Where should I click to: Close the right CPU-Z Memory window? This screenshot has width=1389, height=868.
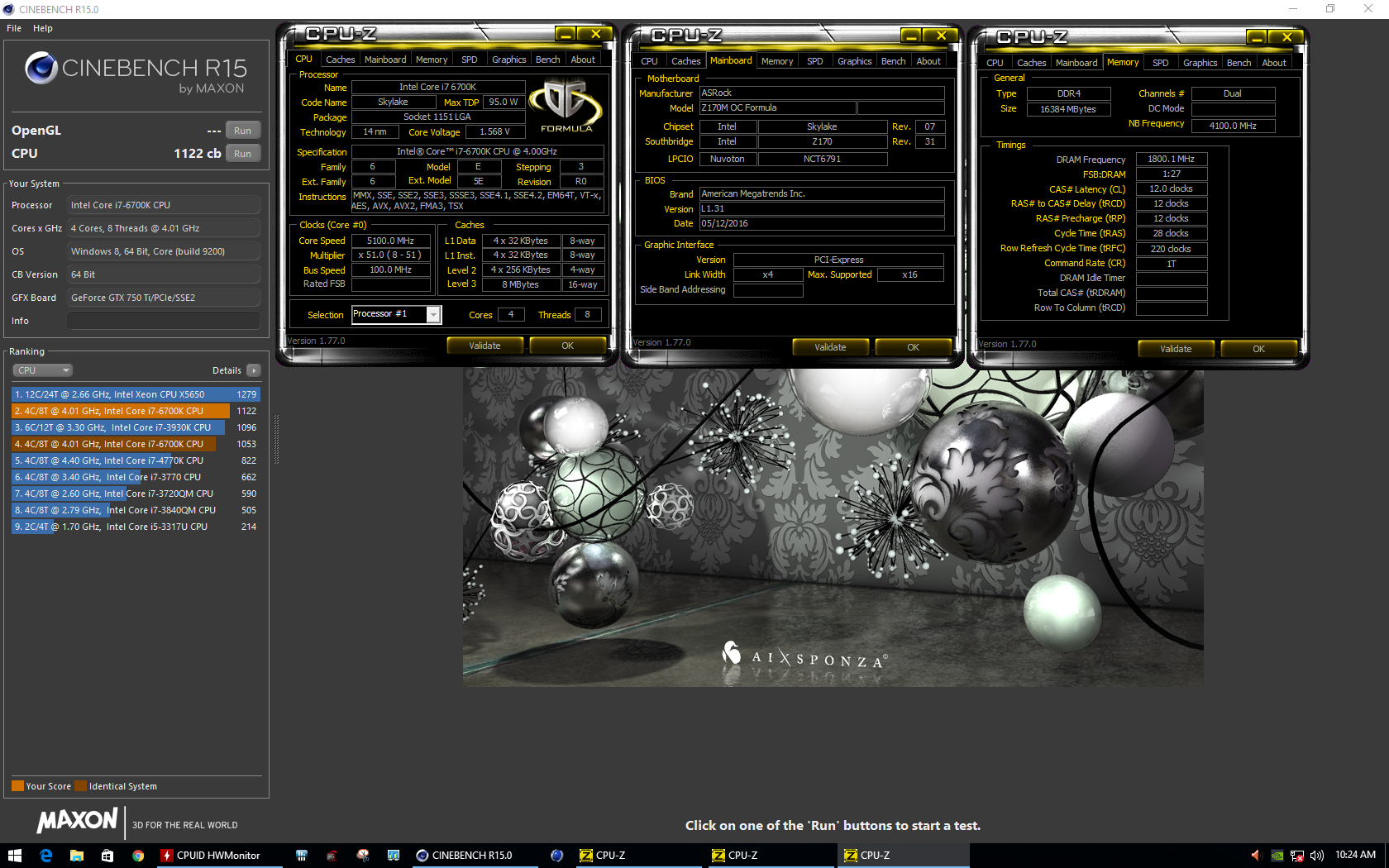[x=1286, y=37]
